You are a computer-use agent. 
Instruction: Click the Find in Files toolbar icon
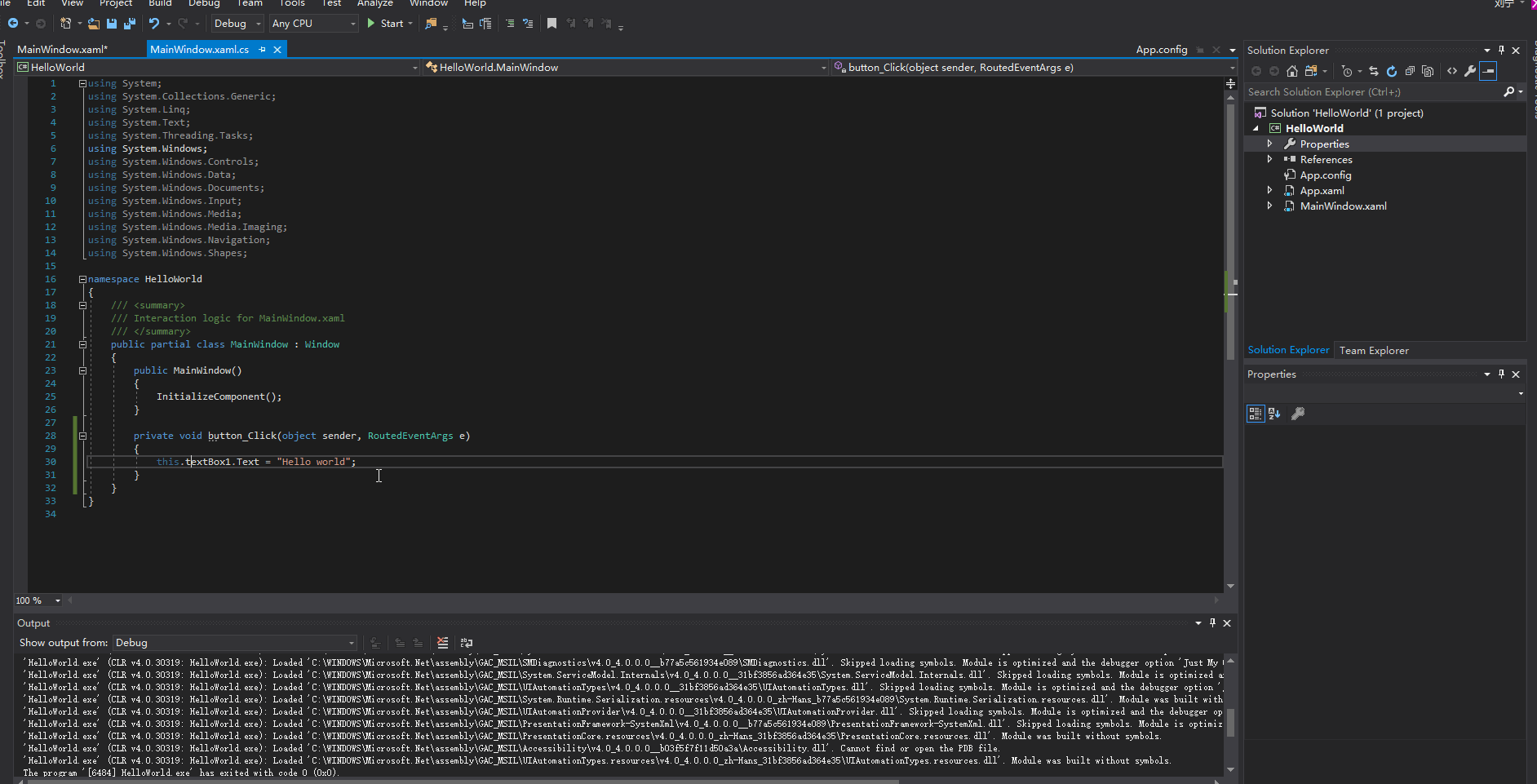pyautogui.click(x=432, y=24)
